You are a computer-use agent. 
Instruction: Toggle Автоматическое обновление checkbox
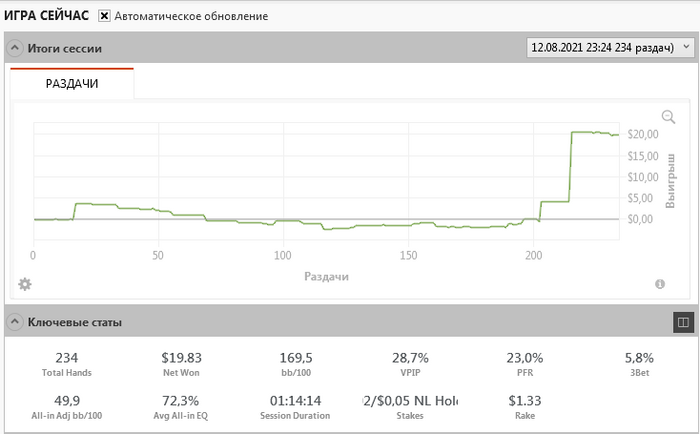pyautogui.click(x=104, y=17)
